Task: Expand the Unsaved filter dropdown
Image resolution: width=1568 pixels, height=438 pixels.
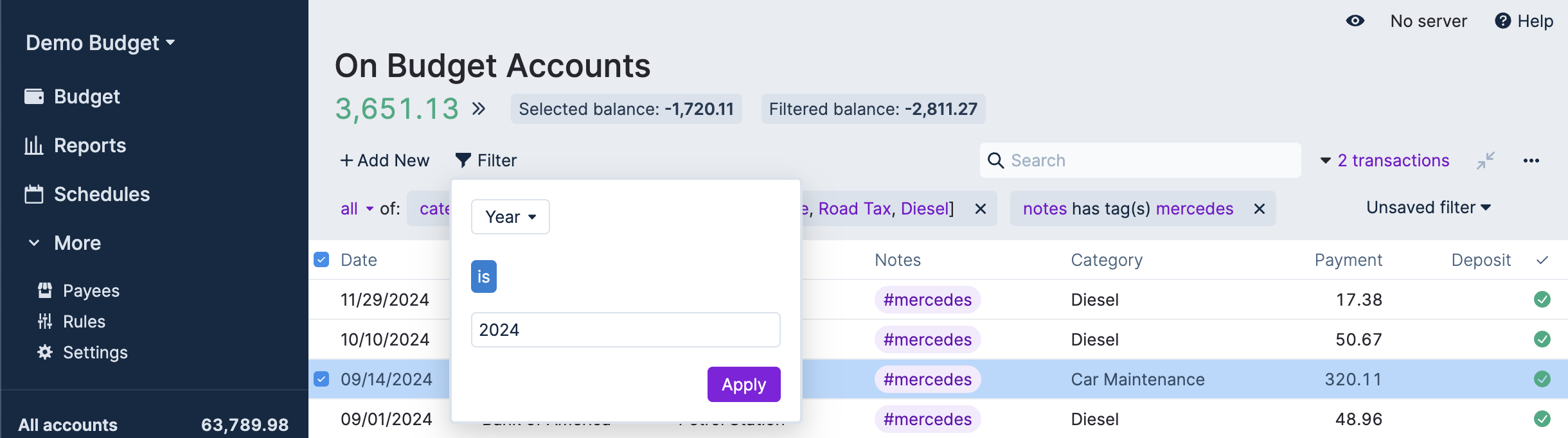Action: (1428, 207)
